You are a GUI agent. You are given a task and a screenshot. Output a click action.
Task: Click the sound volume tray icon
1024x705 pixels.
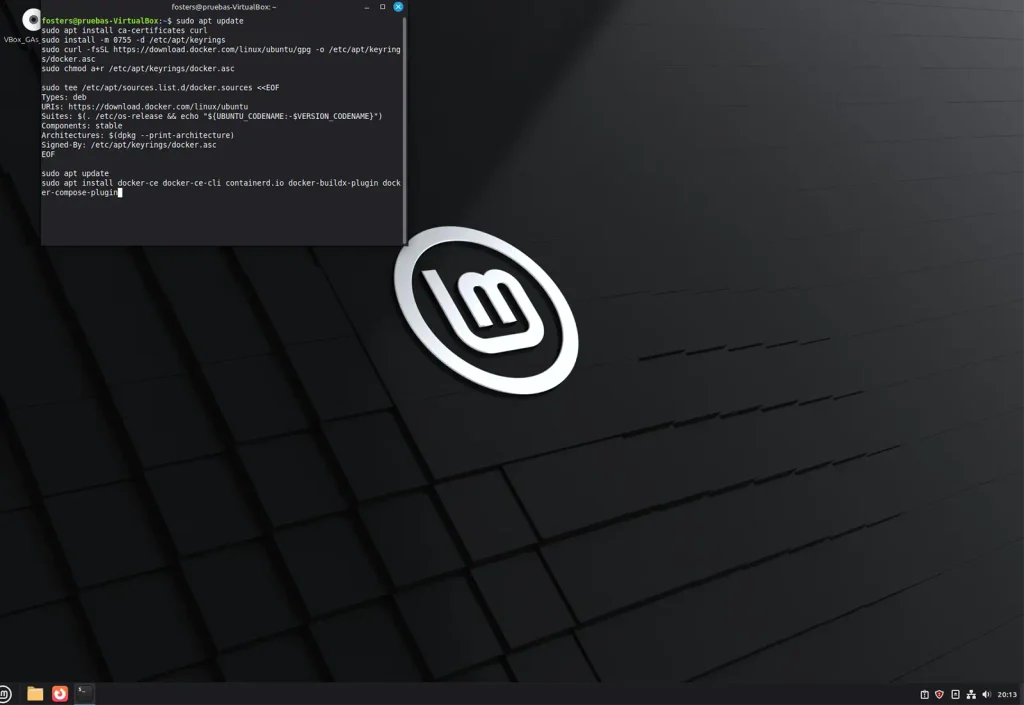(986, 695)
